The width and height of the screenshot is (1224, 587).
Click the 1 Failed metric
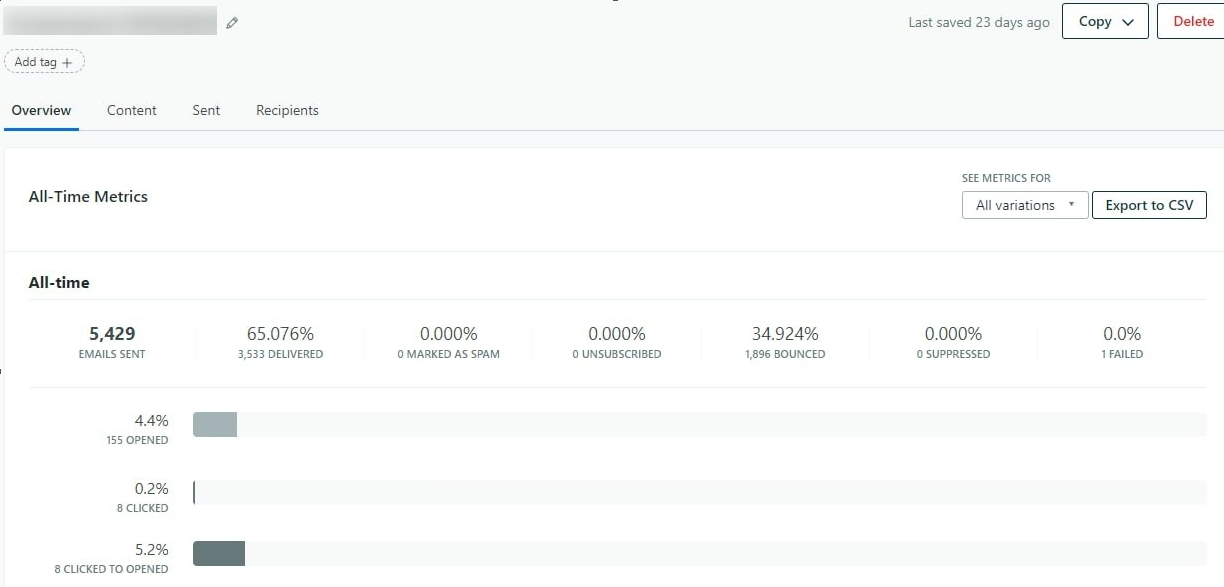point(1121,342)
